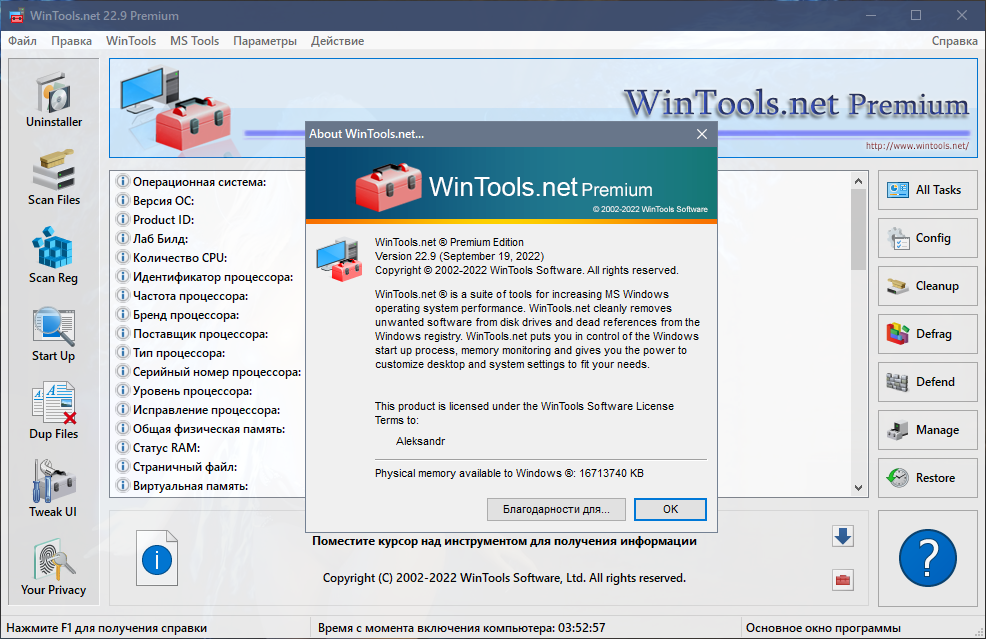Select the Исправление процессора row

coord(199,409)
